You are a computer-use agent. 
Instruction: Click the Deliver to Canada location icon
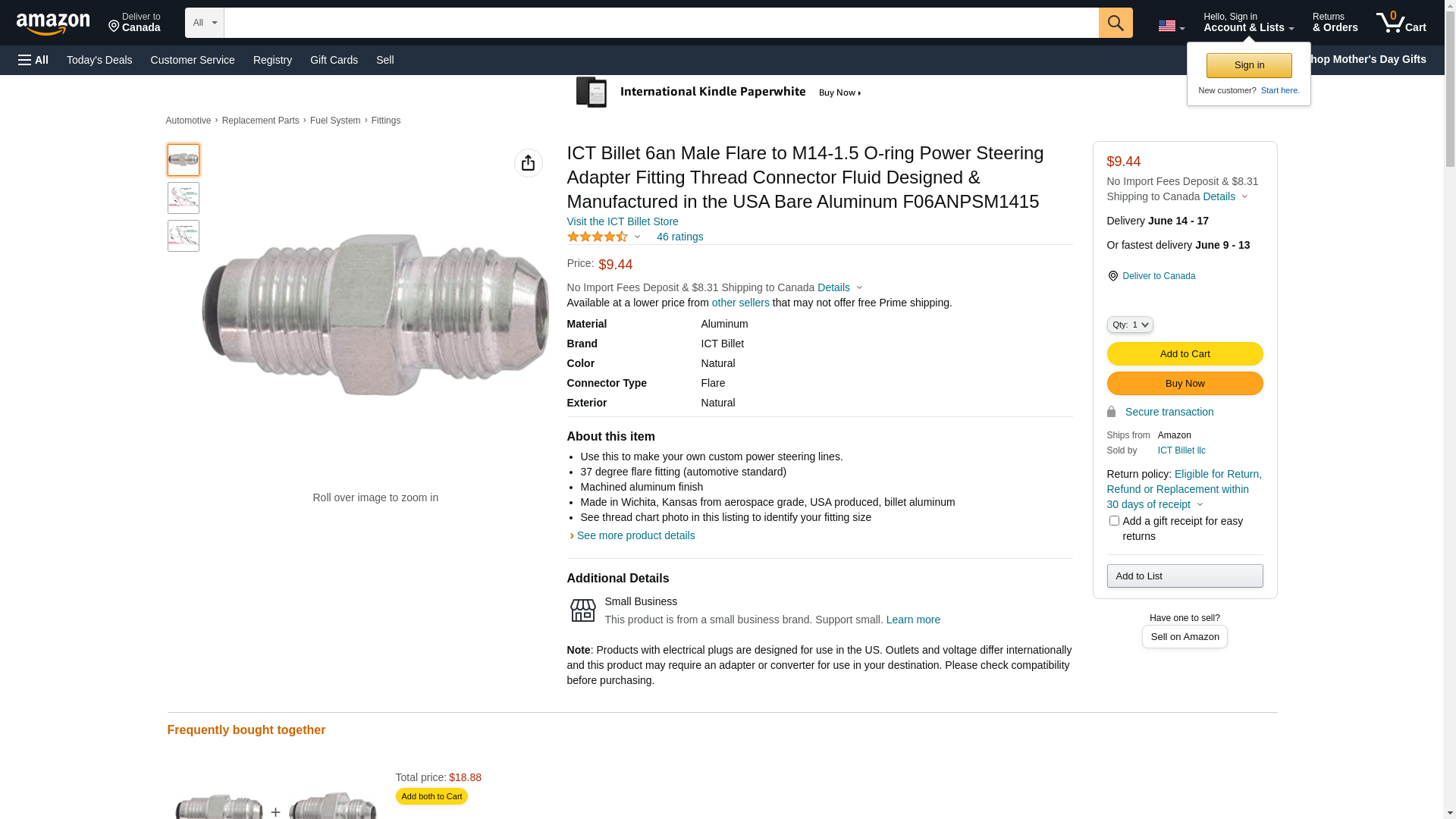coord(1112,276)
